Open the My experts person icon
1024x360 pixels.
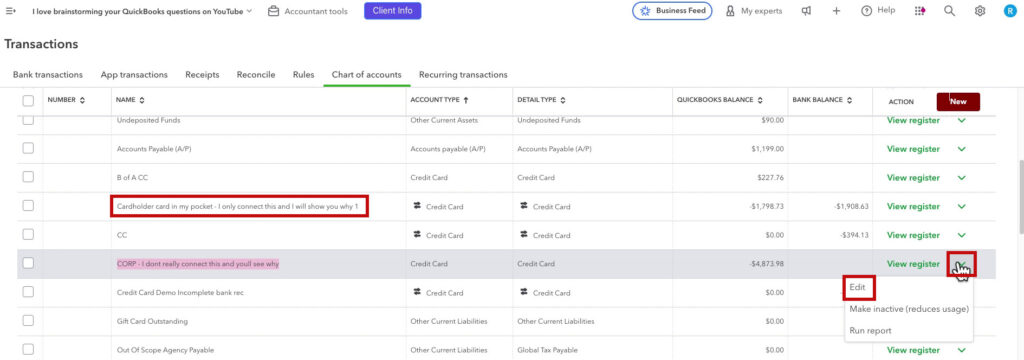tap(731, 11)
